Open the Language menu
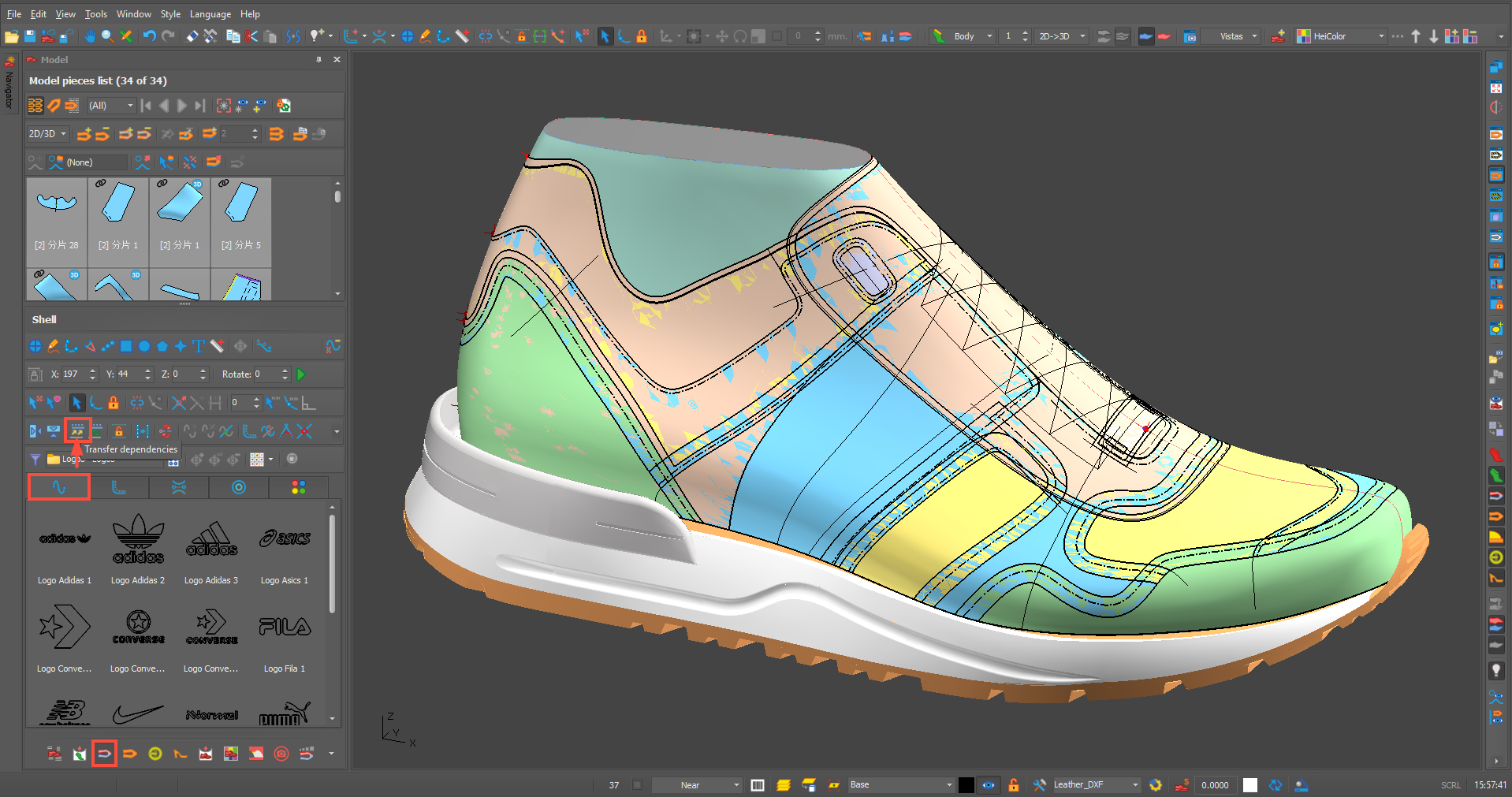The height and width of the screenshot is (797, 1512). click(210, 14)
